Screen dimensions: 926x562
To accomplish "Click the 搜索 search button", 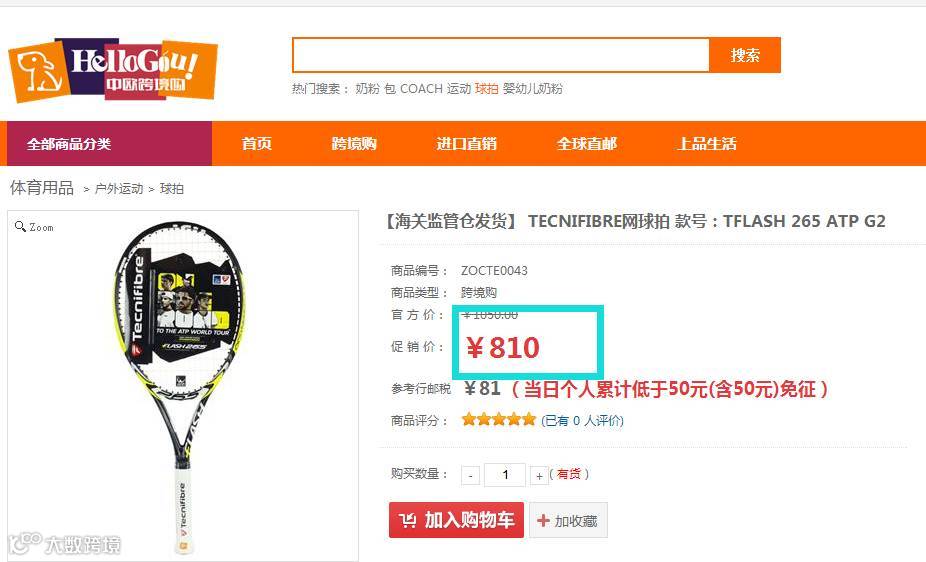I will [745, 55].
